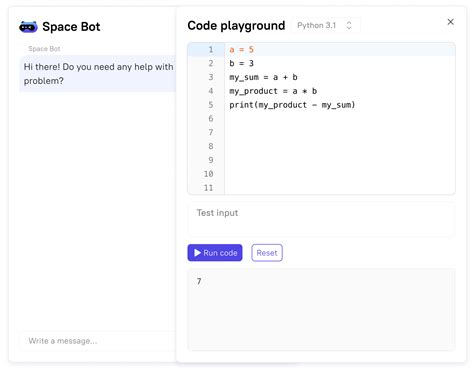Click the Code playground heading
The image size is (474, 372).
pos(236,26)
